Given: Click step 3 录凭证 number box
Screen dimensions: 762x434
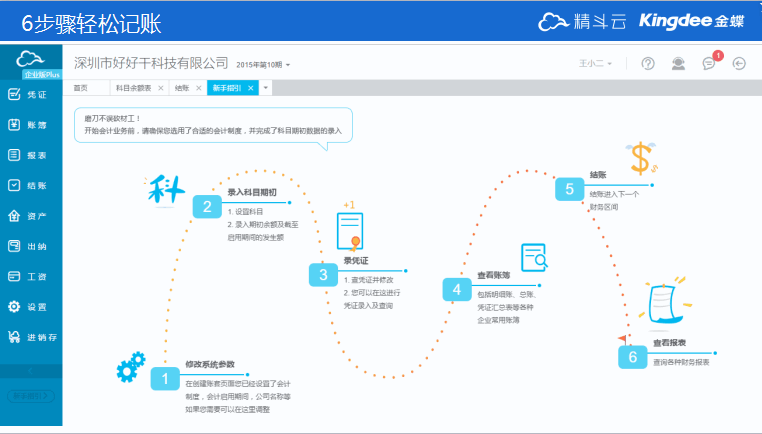Looking at the screenshot, I should (x=323, y=275).
